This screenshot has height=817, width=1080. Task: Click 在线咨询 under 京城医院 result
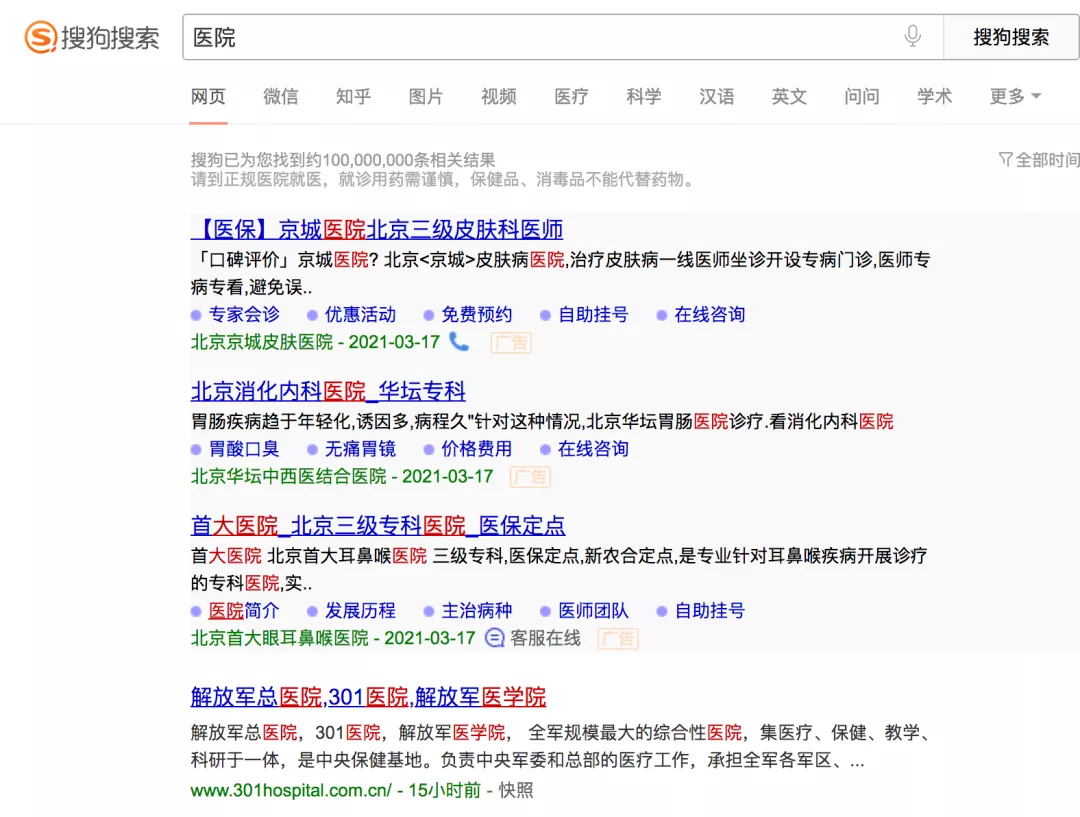pyautogui.click(x=709, y=314)
